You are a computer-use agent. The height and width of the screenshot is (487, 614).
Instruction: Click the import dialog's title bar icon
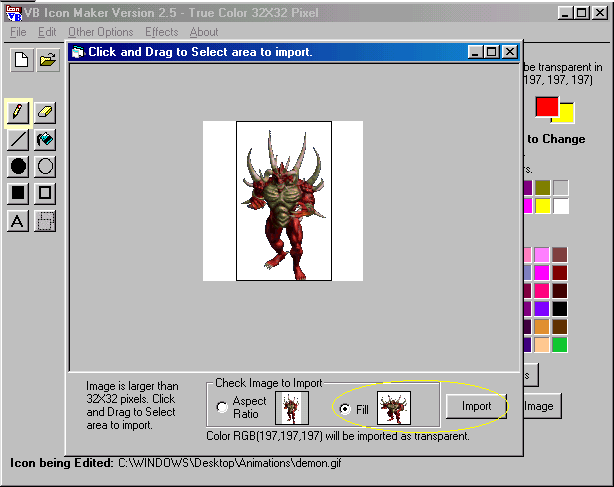[x=78, y=52]
